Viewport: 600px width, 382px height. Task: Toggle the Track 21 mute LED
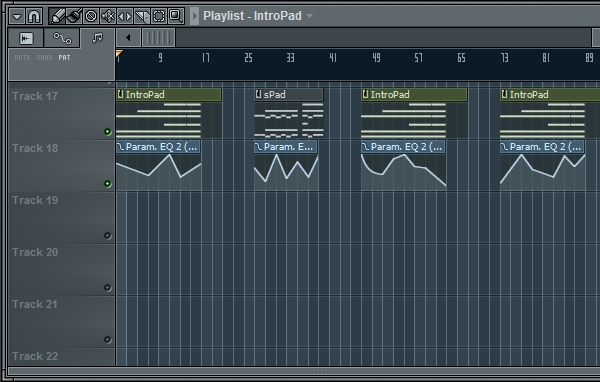[x=108, y=340]
